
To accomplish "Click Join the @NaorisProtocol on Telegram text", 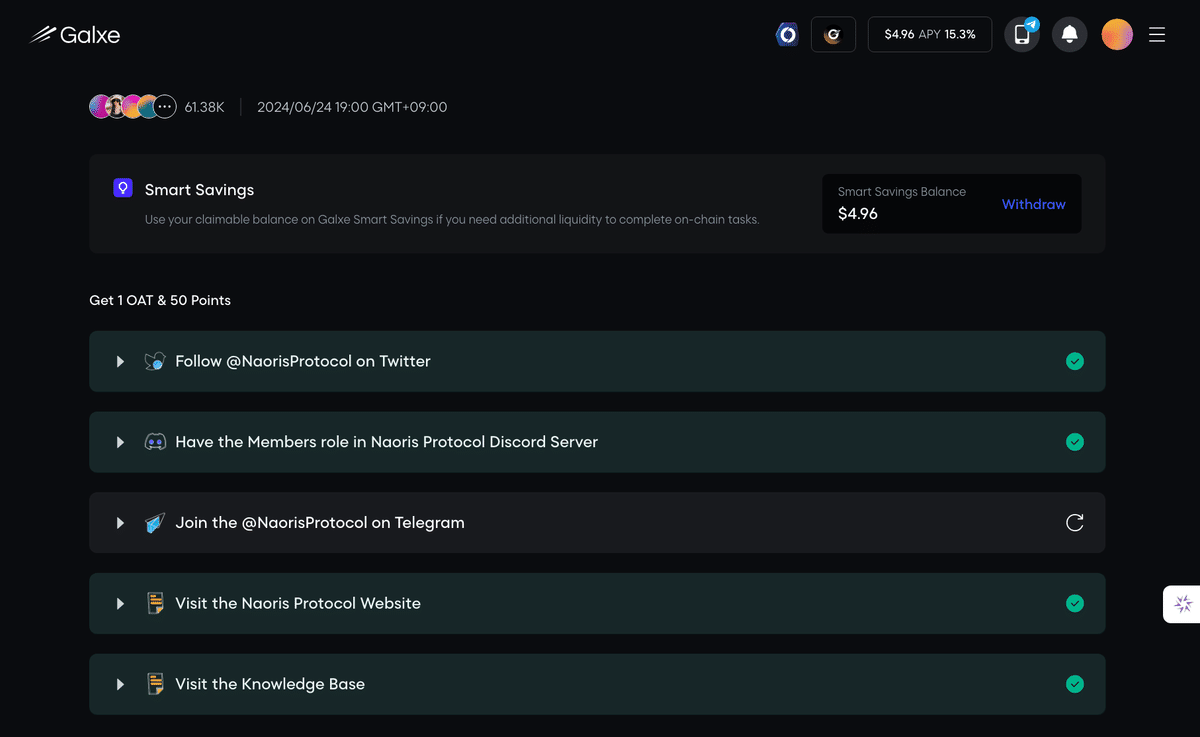I will pyautogui.click(x=320, y=523).
